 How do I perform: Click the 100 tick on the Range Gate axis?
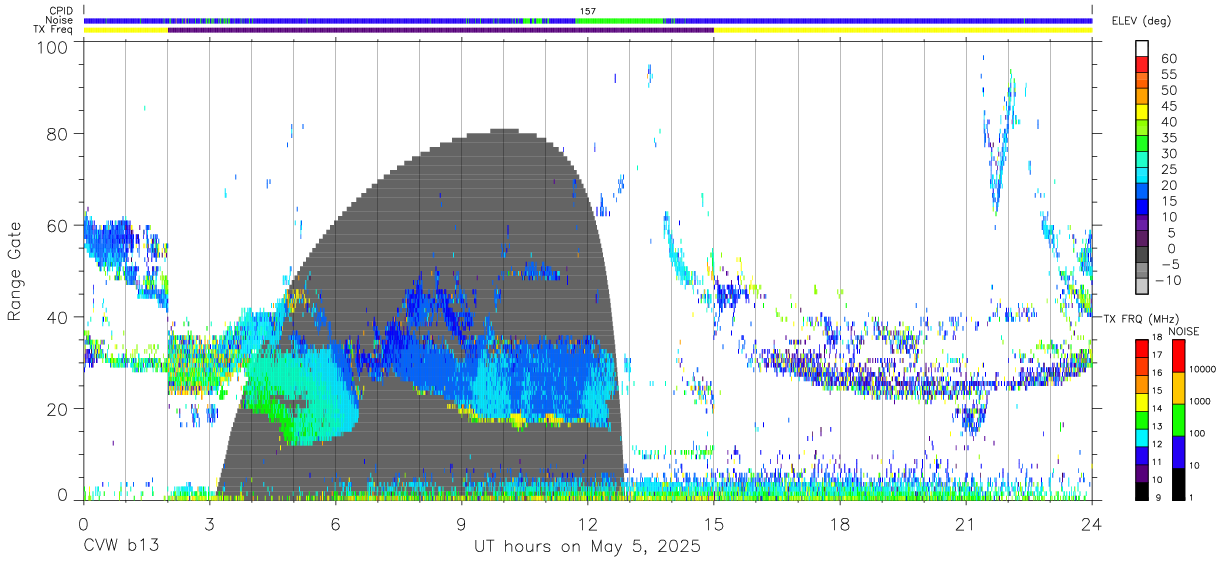click(53, 47)
